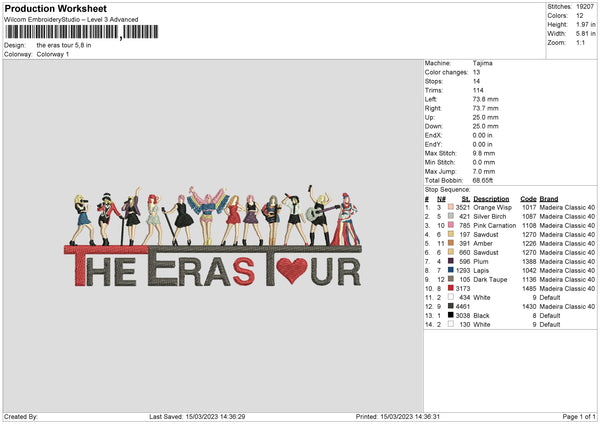Click the Sawdust swatch with 197 stitches
Viewport: 600px width, 424px height.
click(x=451, y=234)
